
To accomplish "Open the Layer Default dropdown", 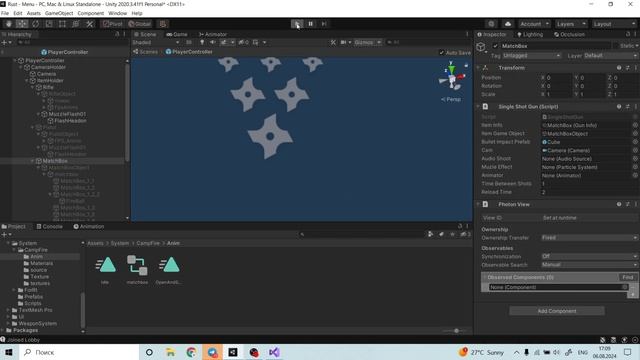I will point(610,56).
